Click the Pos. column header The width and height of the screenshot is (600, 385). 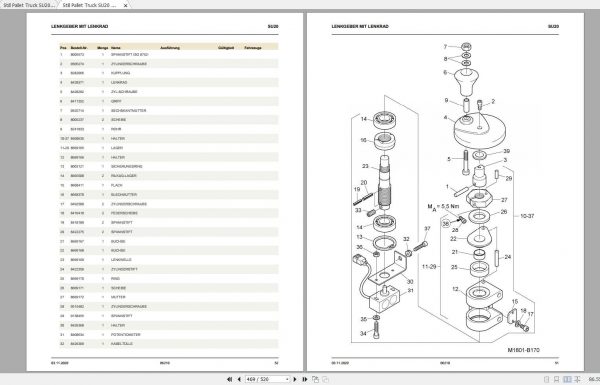pos(63,48)
